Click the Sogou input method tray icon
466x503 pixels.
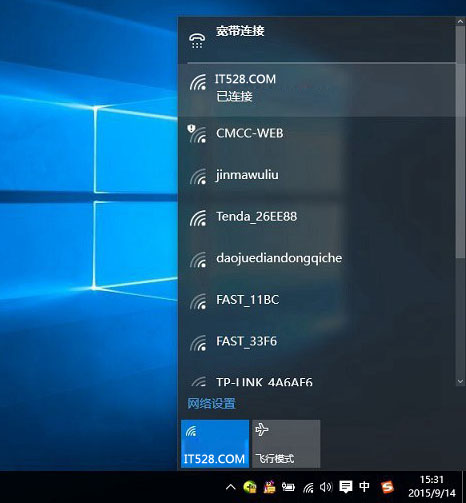[x=387, y=487]
